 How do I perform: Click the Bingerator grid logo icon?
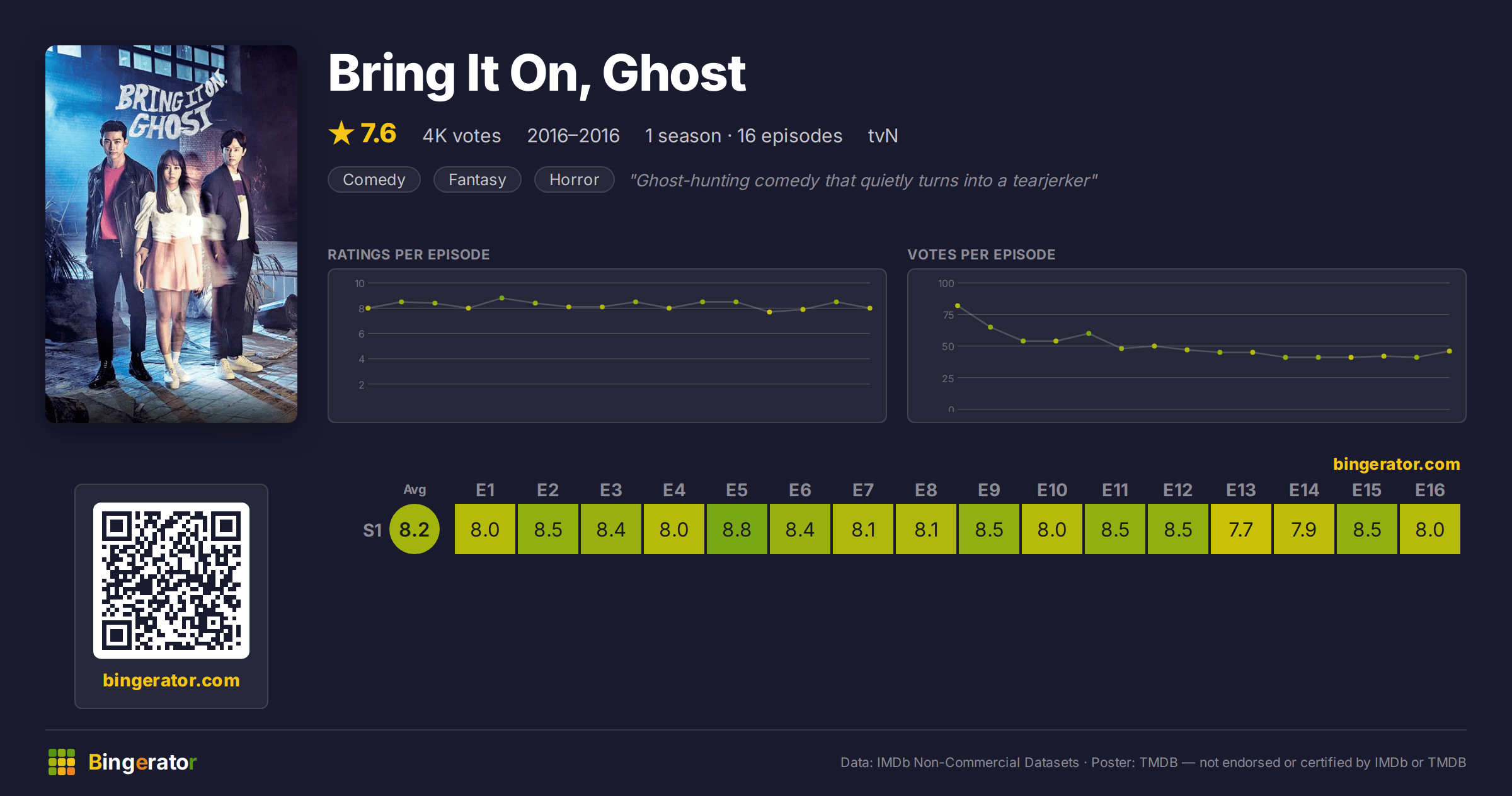62,762
